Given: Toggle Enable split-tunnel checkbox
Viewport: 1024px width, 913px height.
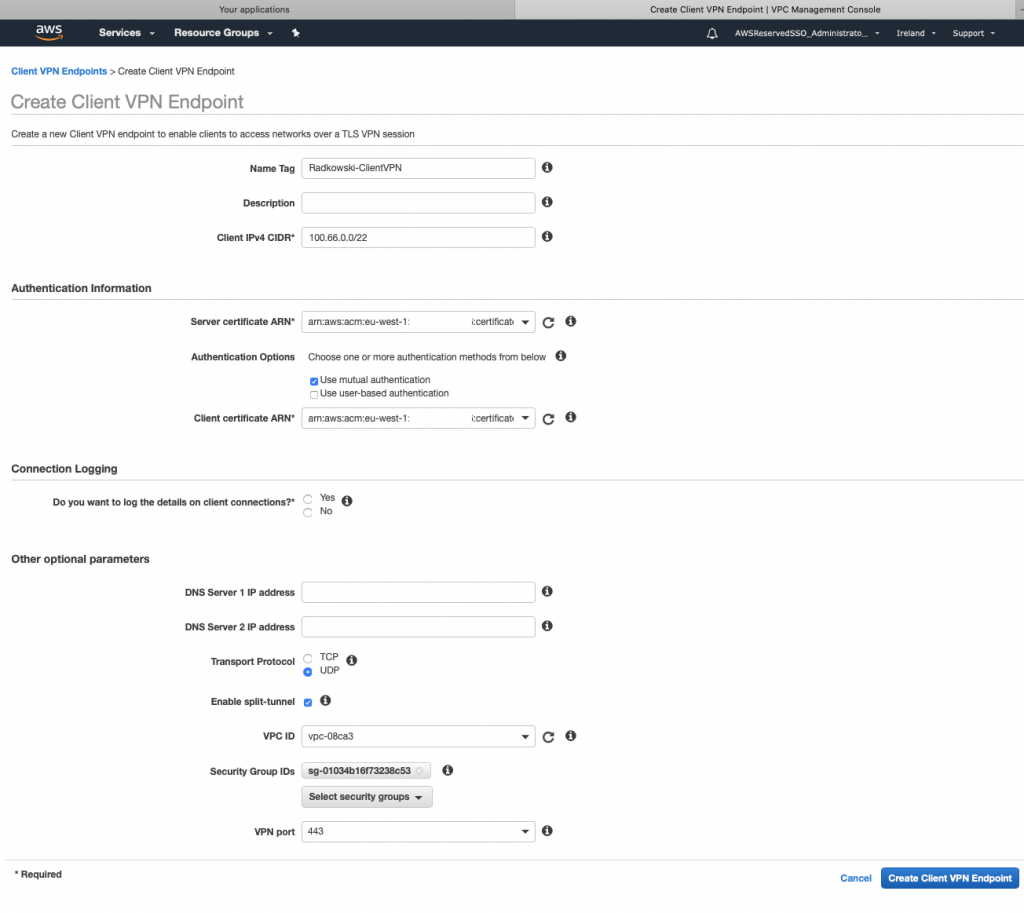Looking at the screenshot, I should pos(308,703).
